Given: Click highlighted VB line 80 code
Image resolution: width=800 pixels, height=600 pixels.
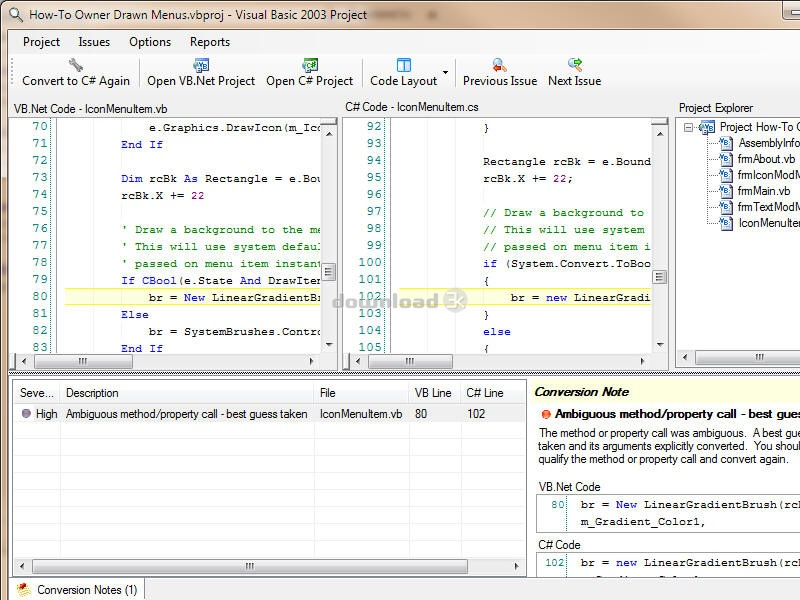Looking at the screenshot, I should pyautogui.click(x=193, y=297).
